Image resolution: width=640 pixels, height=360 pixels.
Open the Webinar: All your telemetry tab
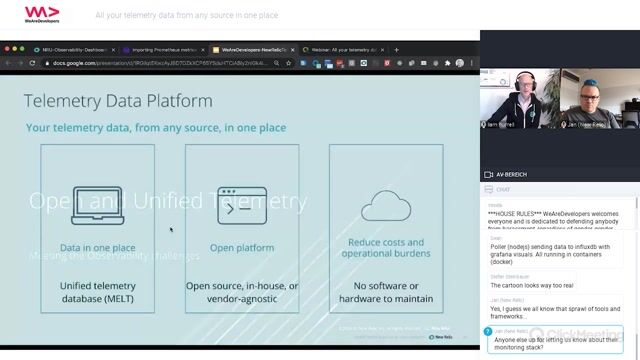pyautogui.click(x=343, y=50)
